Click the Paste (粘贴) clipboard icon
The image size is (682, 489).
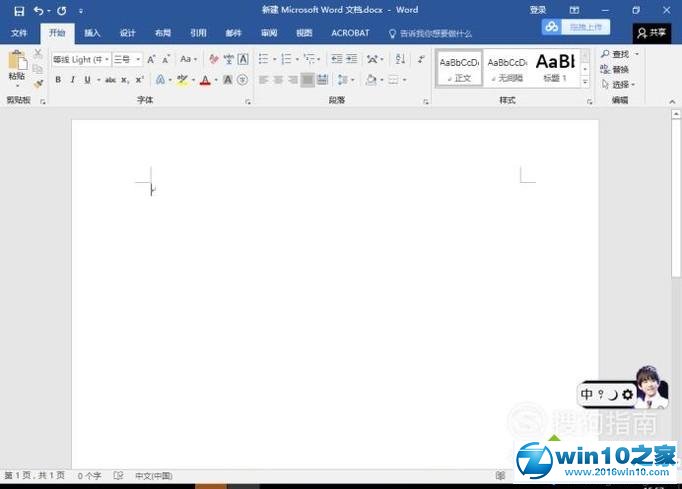coord(17,61)
